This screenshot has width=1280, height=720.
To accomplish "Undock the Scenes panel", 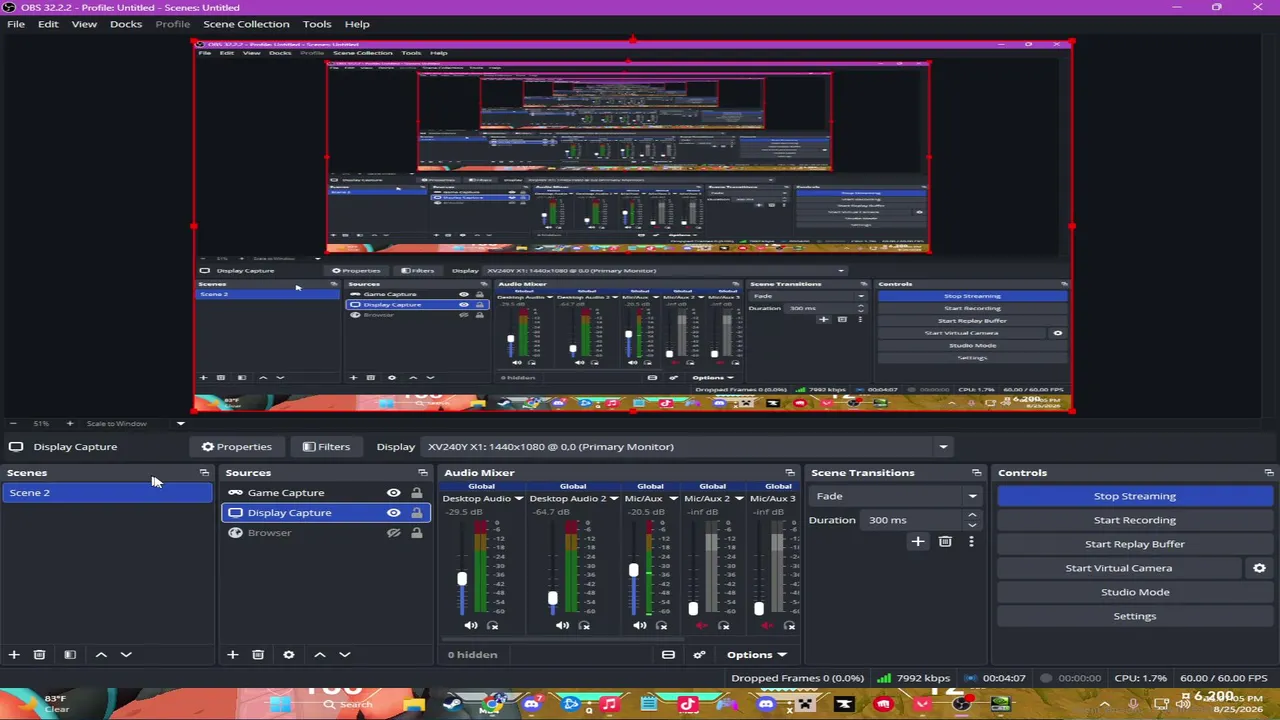I will tap(204, 473).
